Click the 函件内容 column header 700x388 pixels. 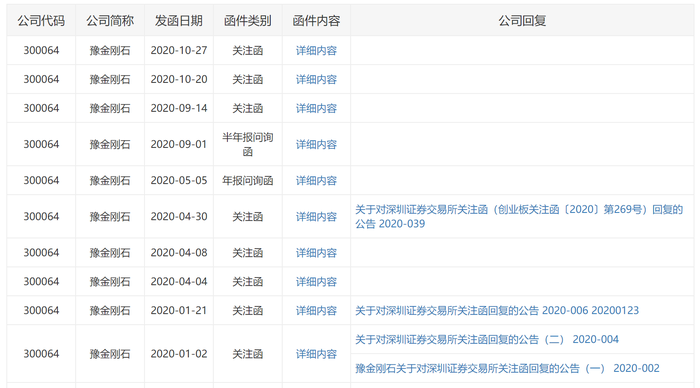point(316,21)
